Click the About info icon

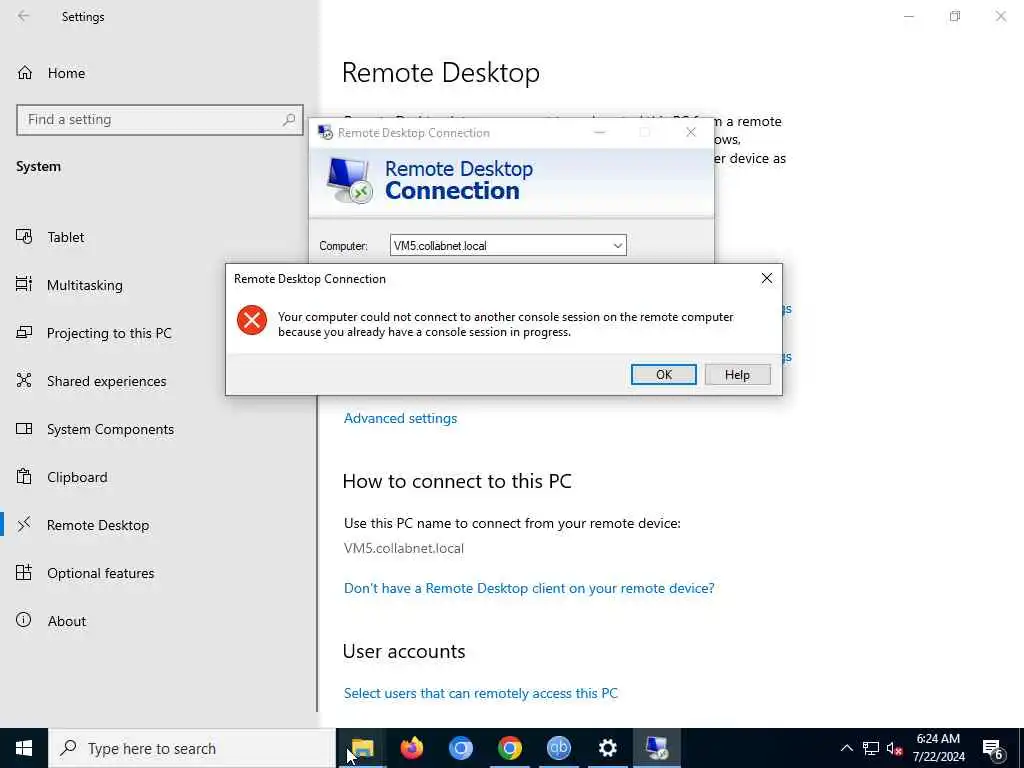(24, 620)
